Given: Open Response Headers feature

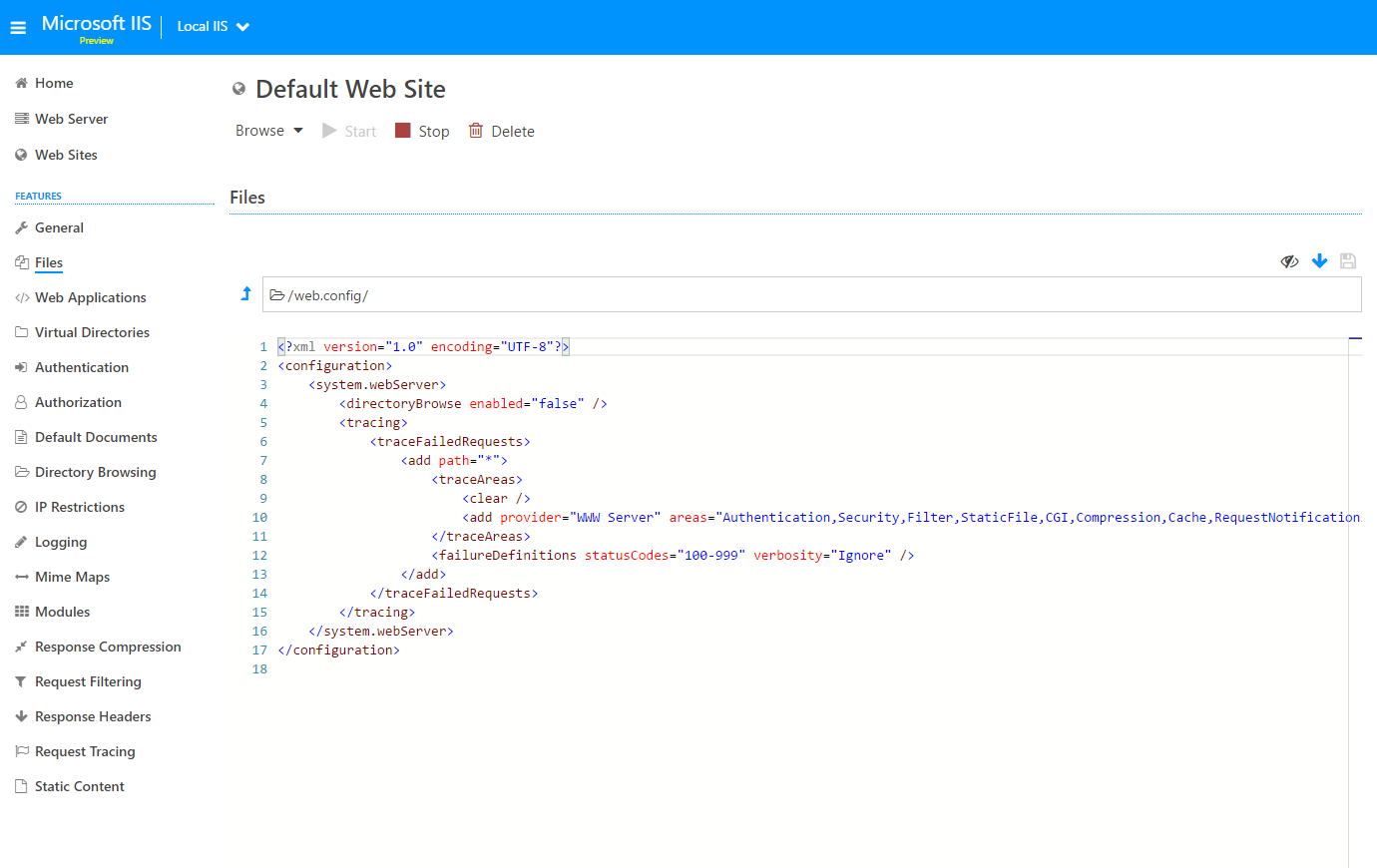Looking at the screenshot, I should pos(93,716).
